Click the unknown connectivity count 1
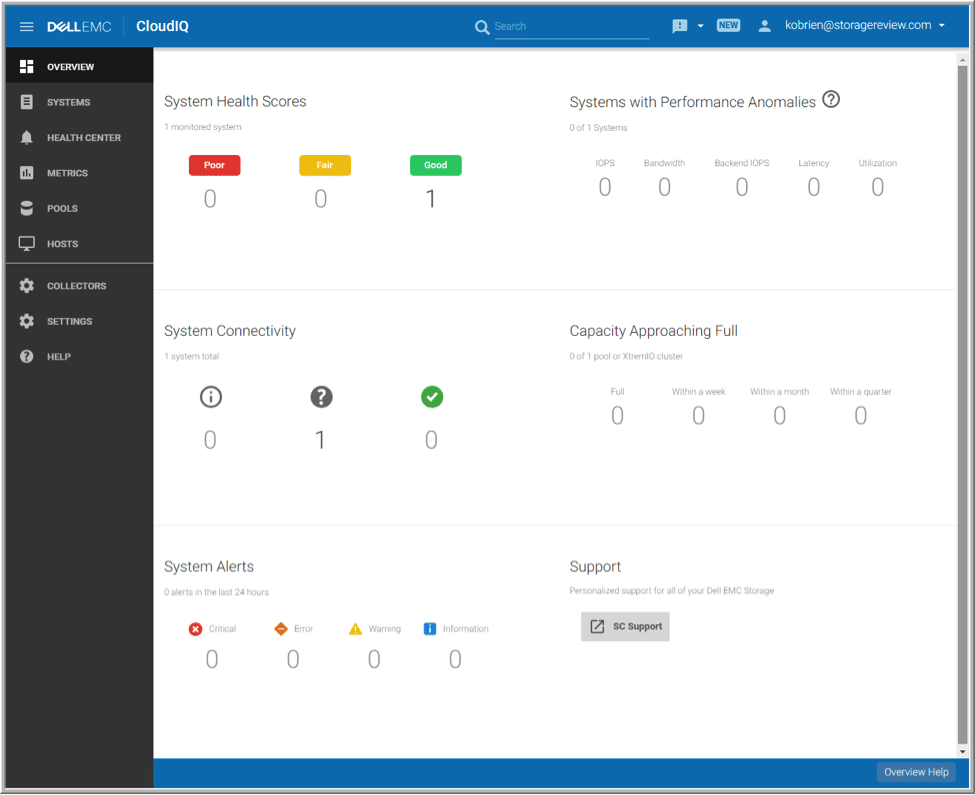This screenshot has width=975, height=795. tap(320, 440)
